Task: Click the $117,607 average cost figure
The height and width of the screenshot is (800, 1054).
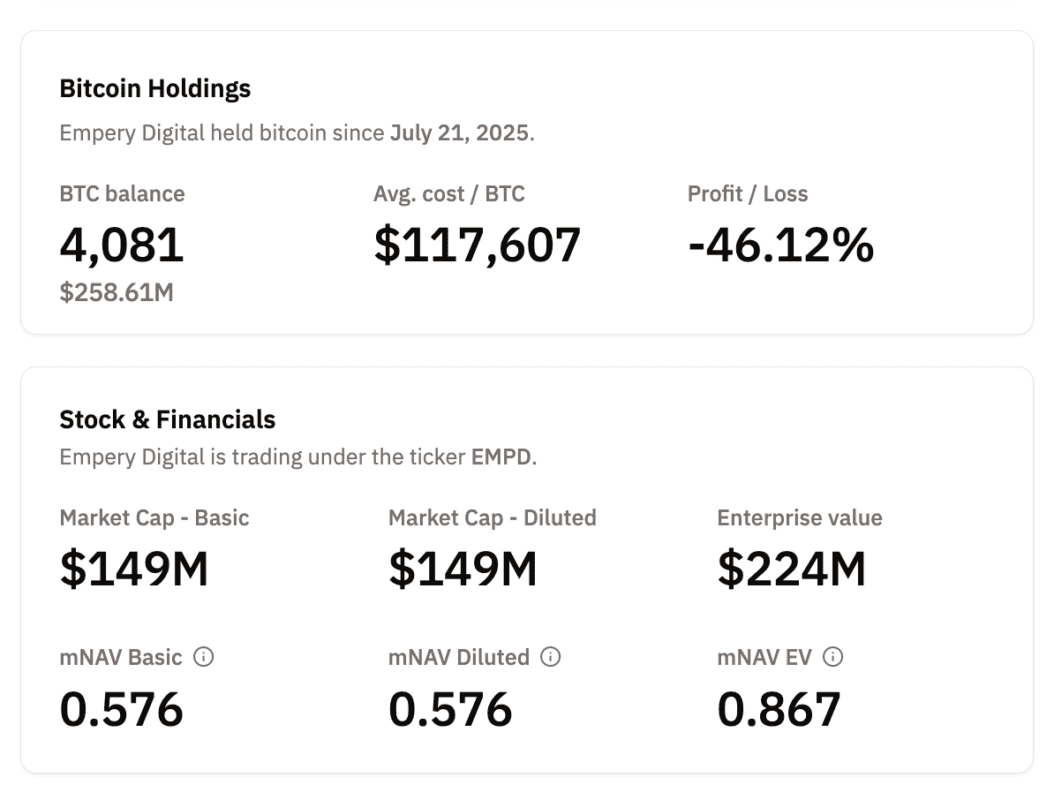Action: coord(477,245)
